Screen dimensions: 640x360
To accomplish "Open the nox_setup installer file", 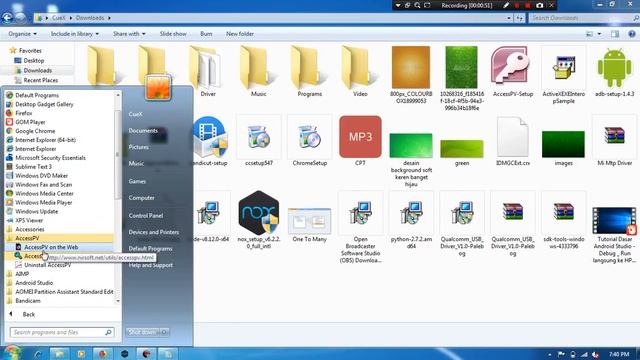I will [x=259, y=220].
